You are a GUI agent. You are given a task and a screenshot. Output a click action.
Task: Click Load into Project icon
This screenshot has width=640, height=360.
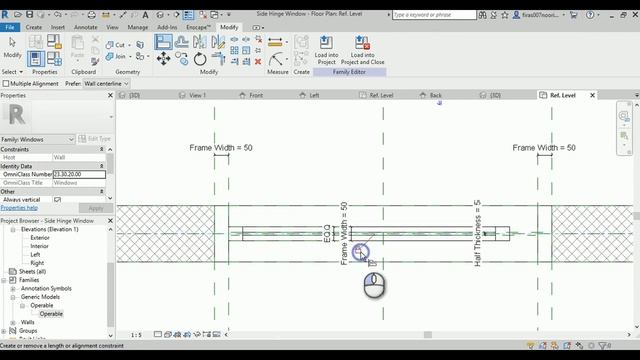point(326,42)
